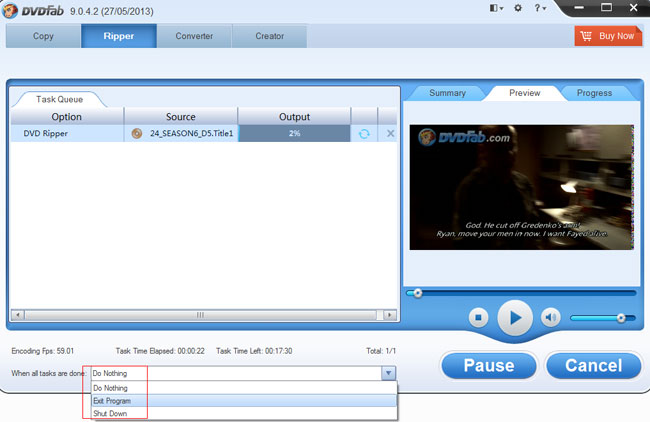Click the Cancel button
Viewport: 650px width, 422px height.
coord(594,365)
